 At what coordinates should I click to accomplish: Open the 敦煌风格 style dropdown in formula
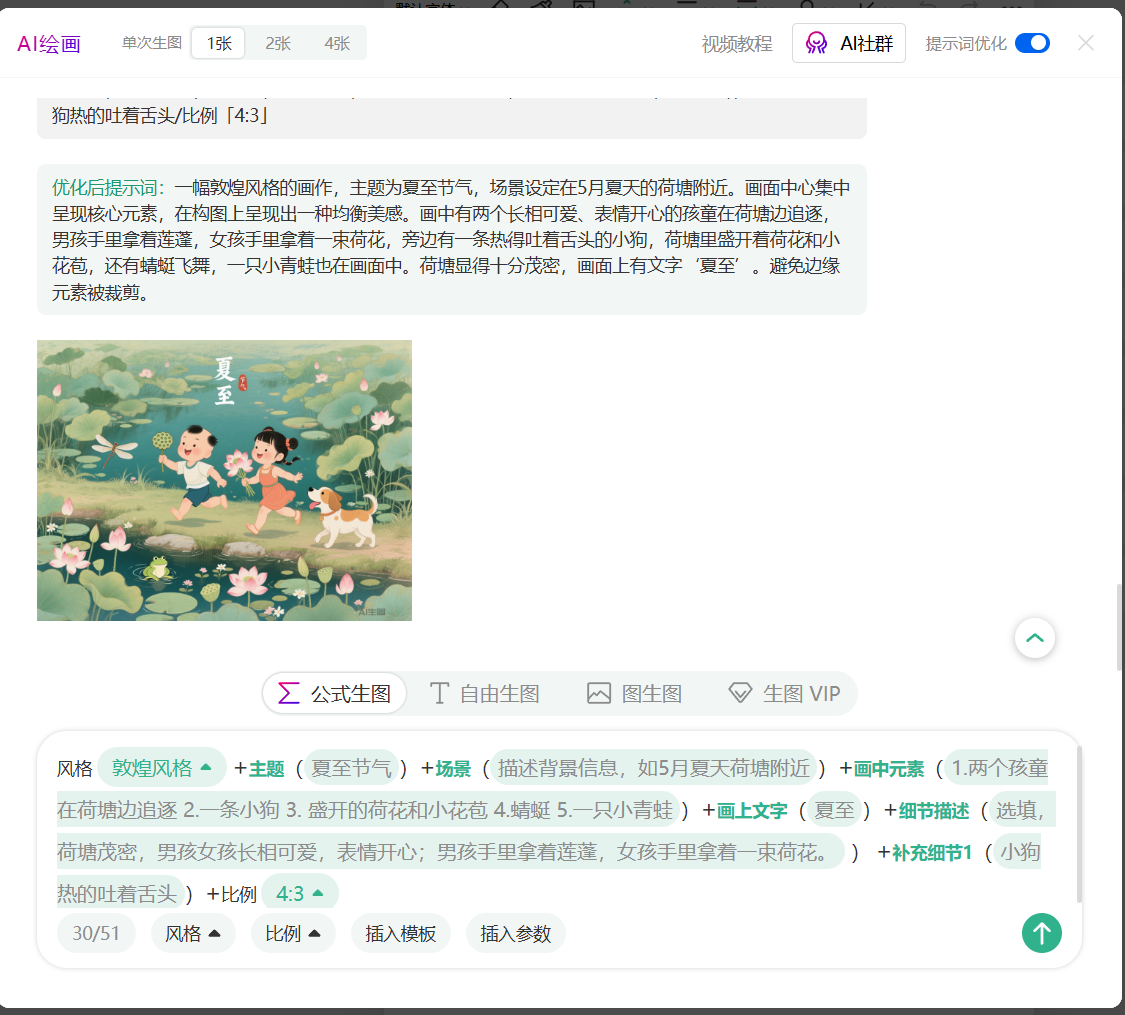(162, 768)
